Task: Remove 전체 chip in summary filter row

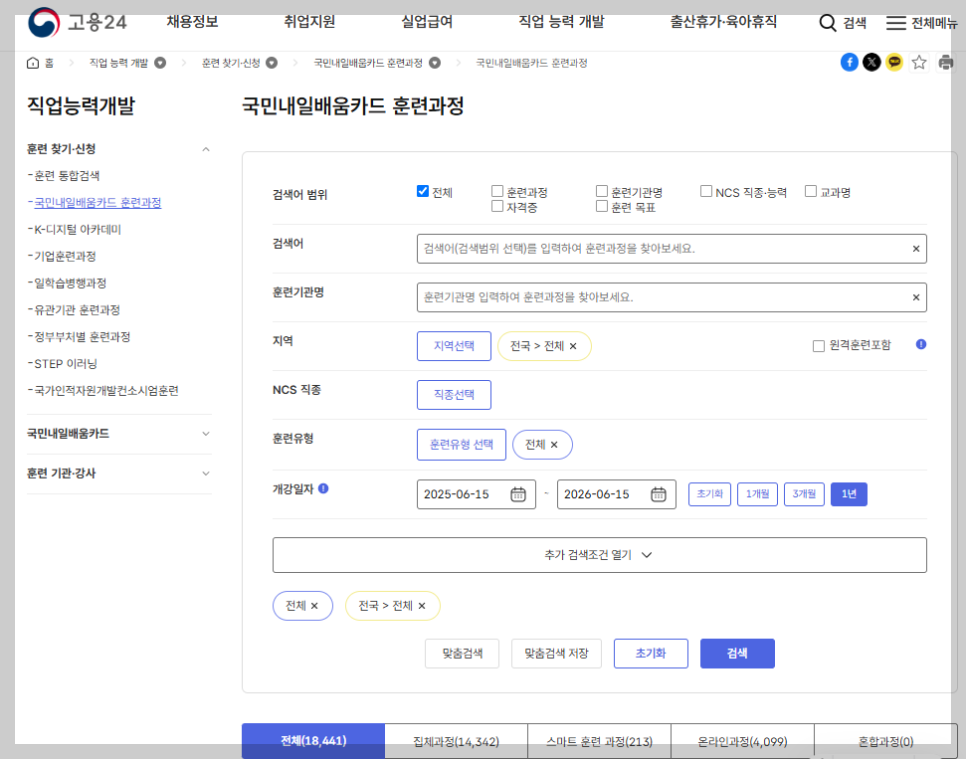Action: pos(314,606)
